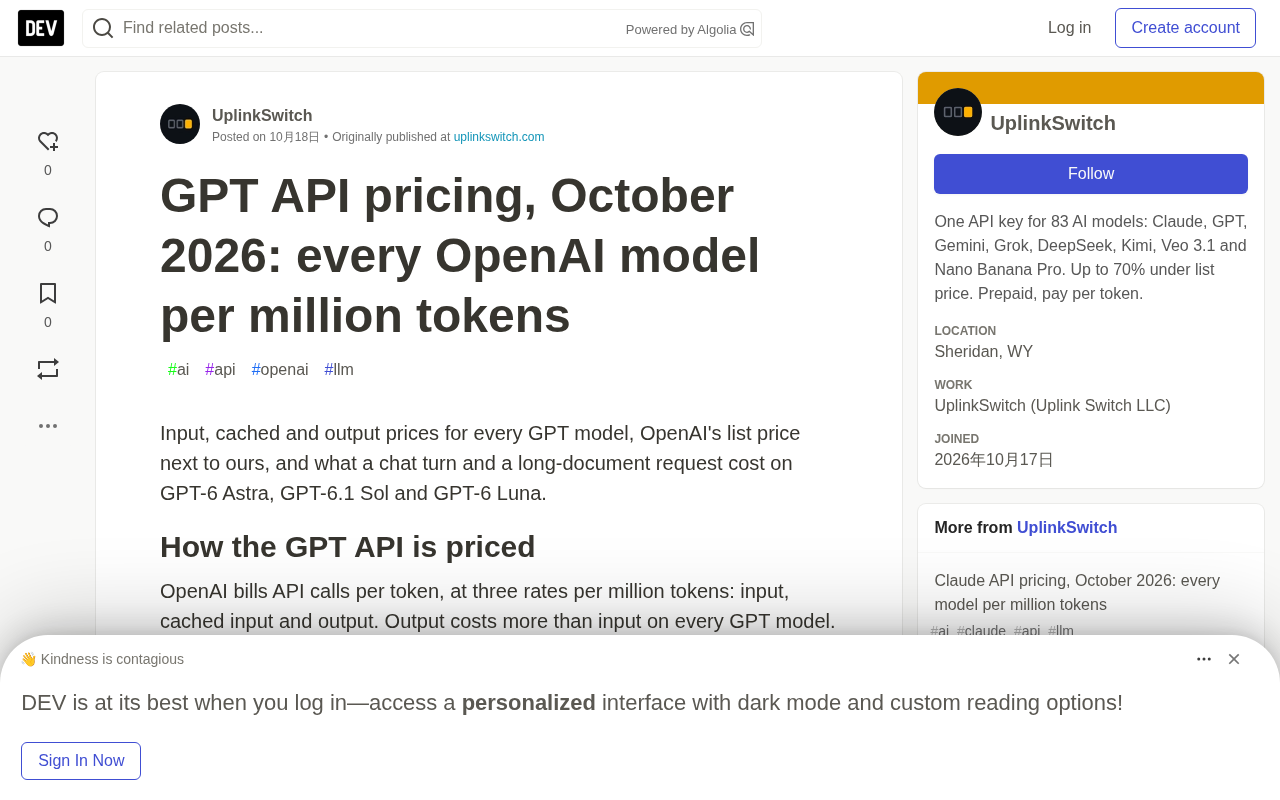Open the sidebar three-dots share menu
This screenshot has height=800, width=1280.
click(48, 426)
